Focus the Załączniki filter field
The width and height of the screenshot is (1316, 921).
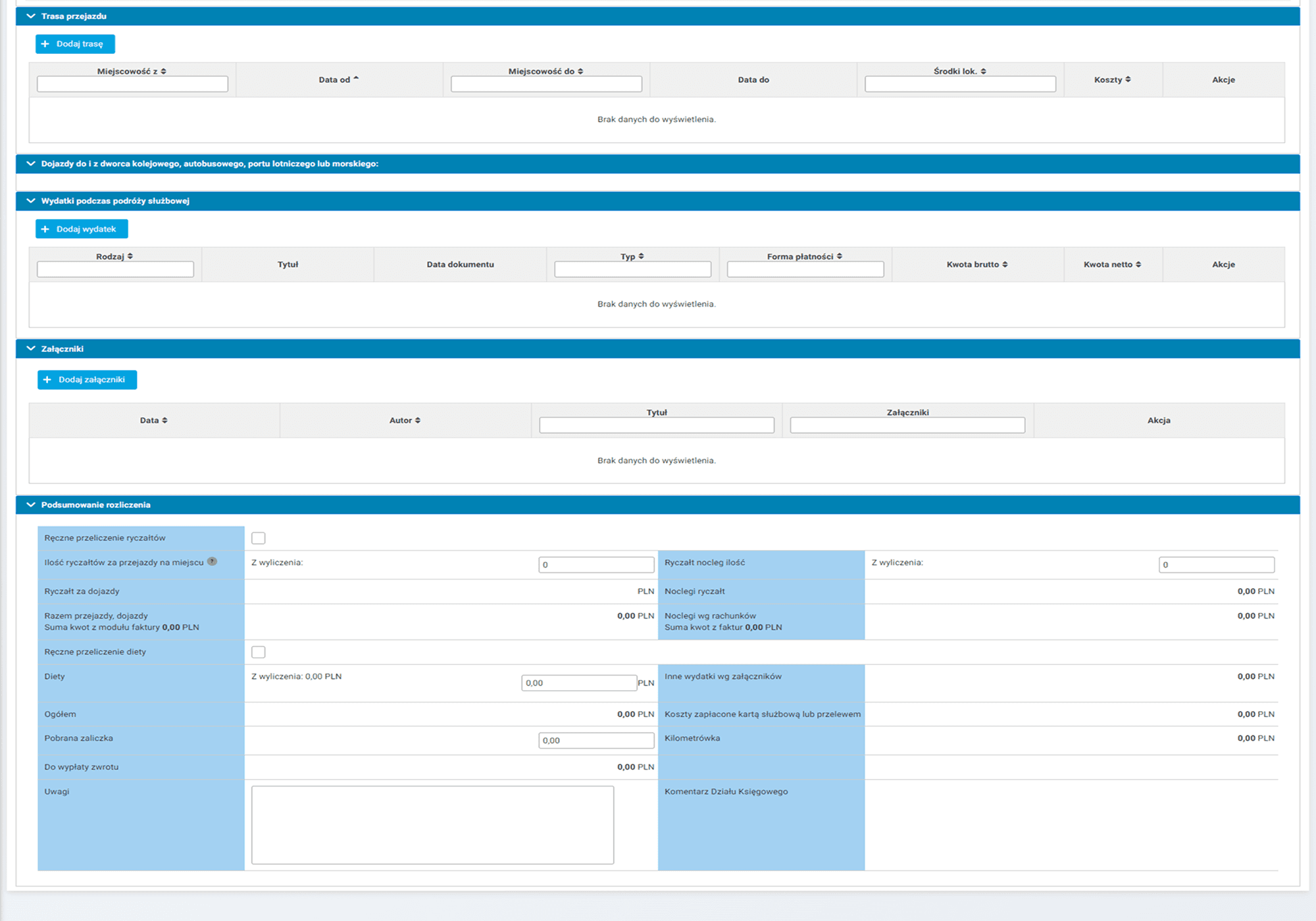click(907, 425)
